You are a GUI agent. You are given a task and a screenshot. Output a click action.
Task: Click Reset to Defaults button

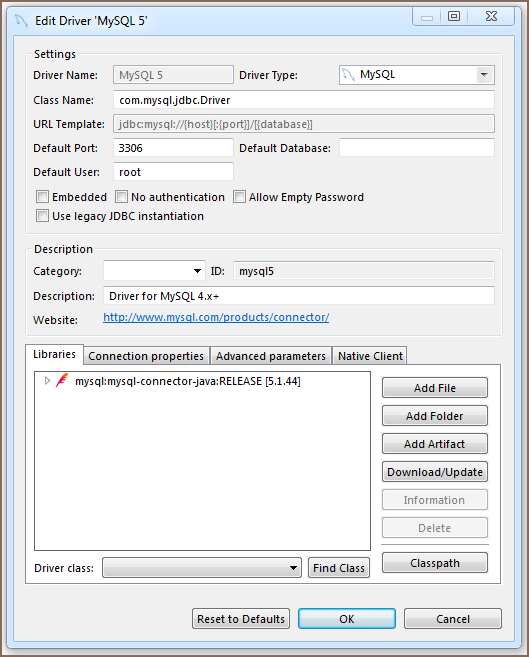241,618
